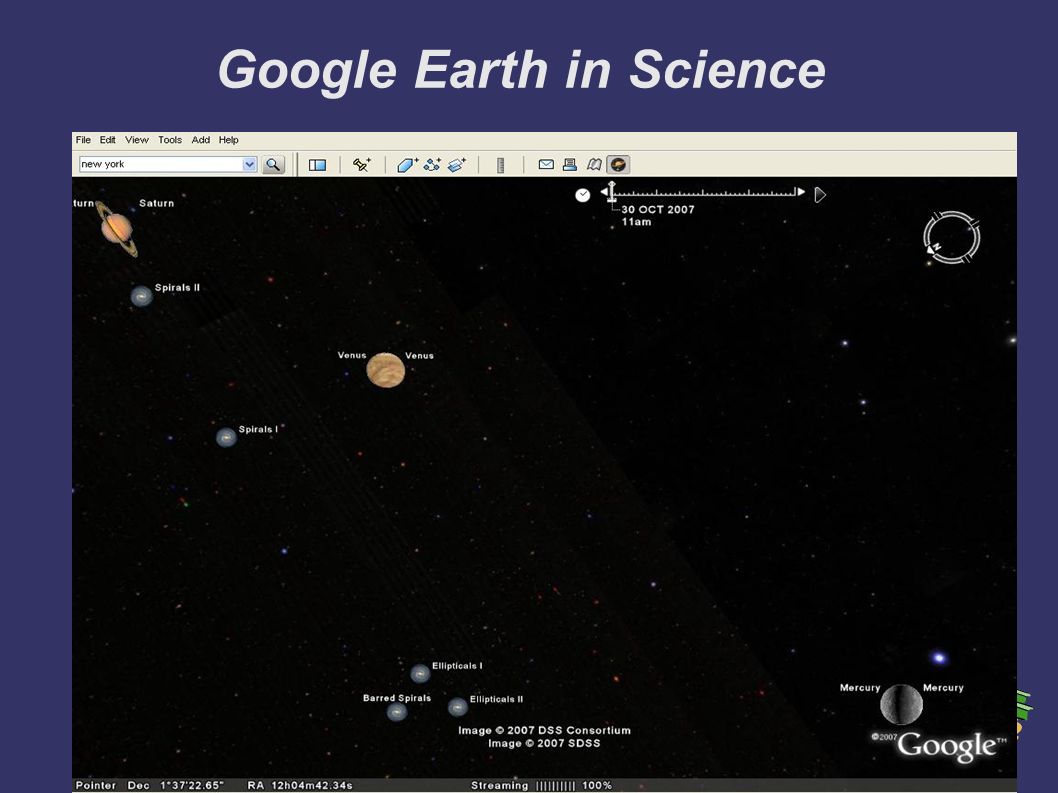Click the Ellipticals I galaxy placemark

(x=420, y=673)
